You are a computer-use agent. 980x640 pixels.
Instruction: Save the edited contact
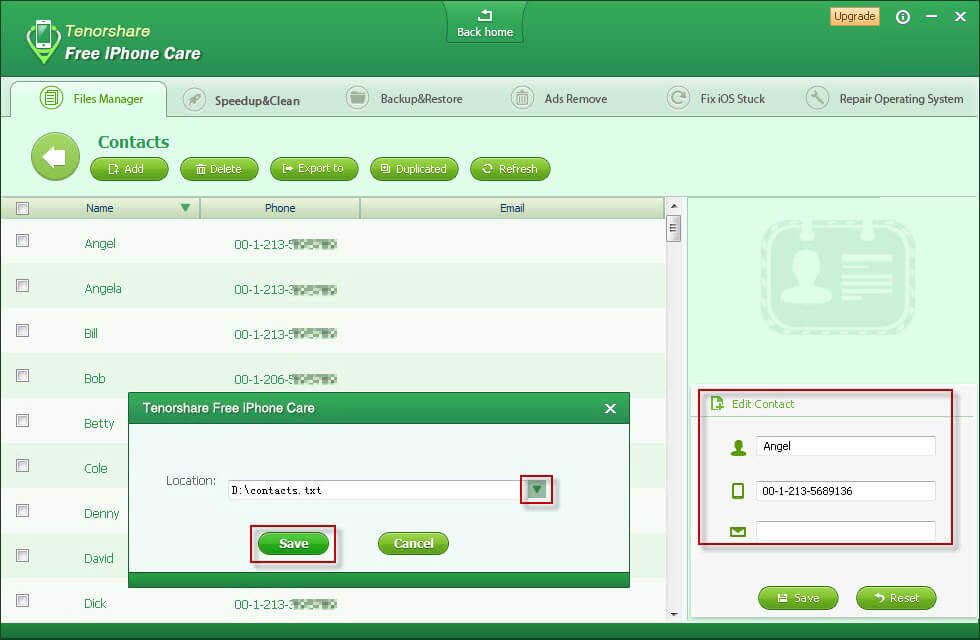click(x=798, y=598)
